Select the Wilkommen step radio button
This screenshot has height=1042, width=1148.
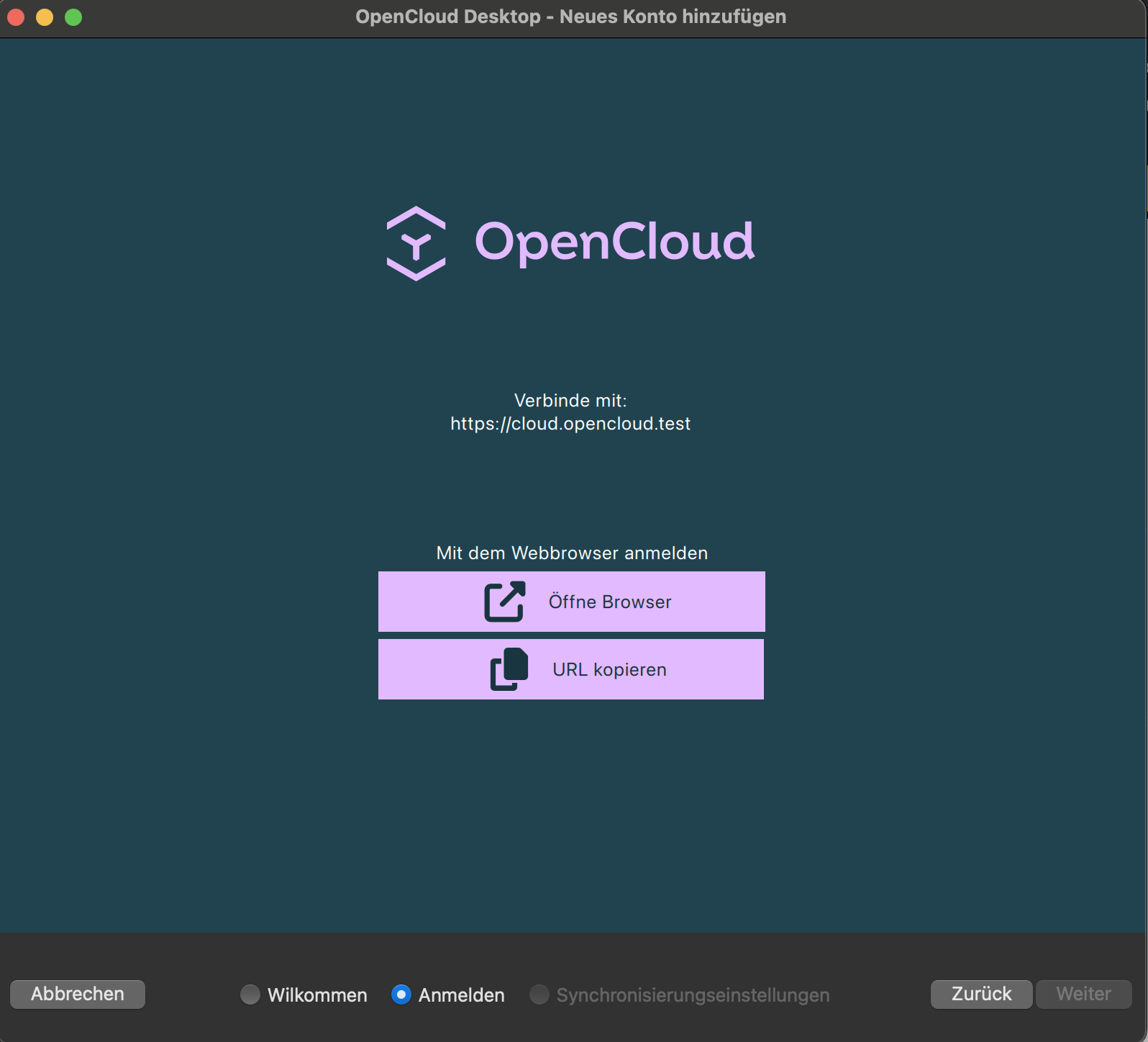(x=250, y=995)
